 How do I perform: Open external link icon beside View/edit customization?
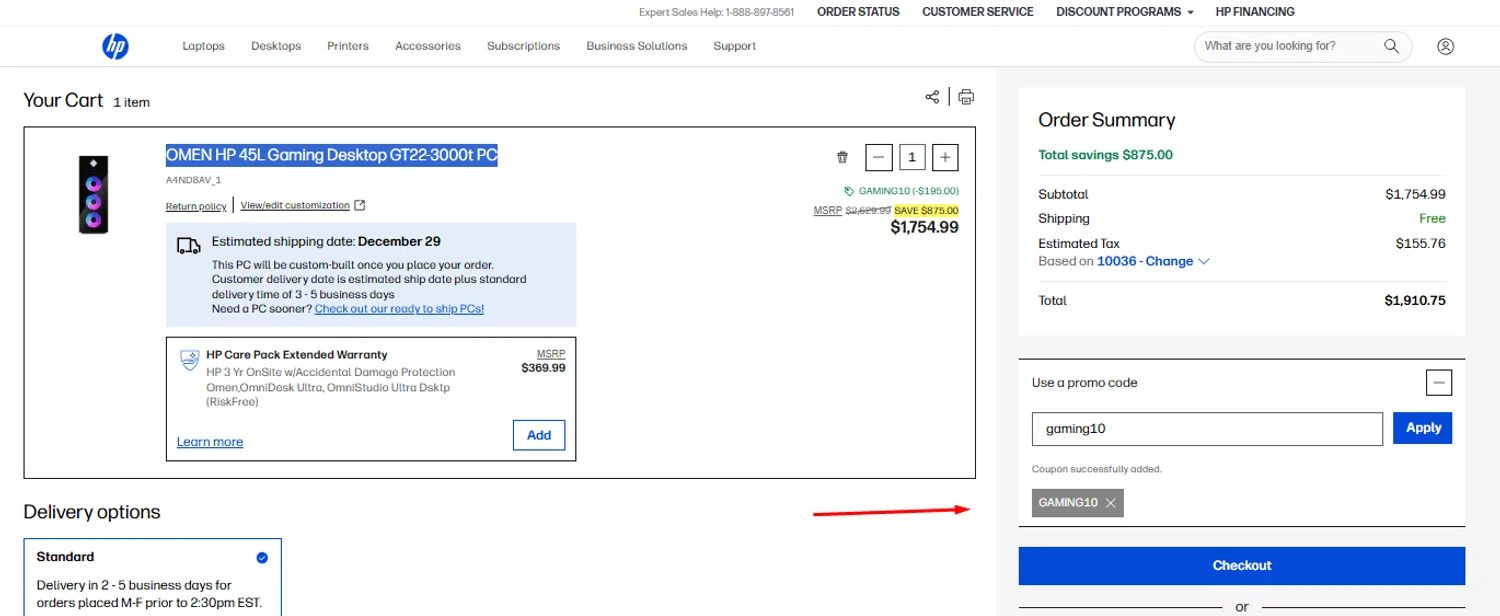coord(360,205)
